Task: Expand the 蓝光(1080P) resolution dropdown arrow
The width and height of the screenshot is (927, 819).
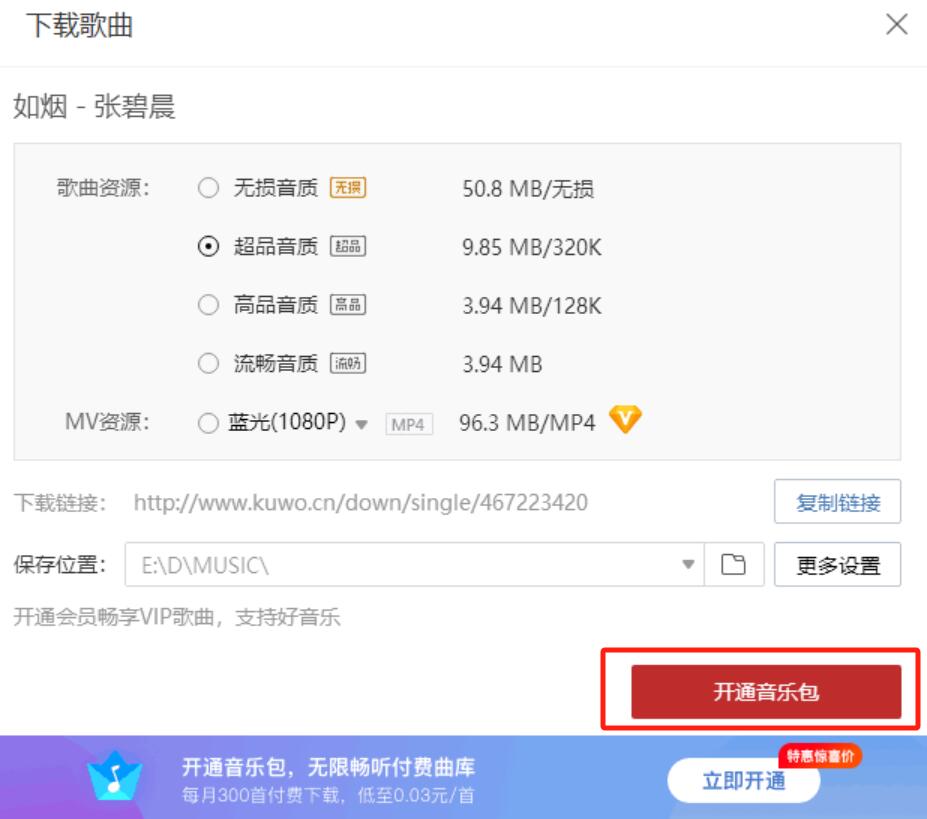Action: tap(361, 425)
